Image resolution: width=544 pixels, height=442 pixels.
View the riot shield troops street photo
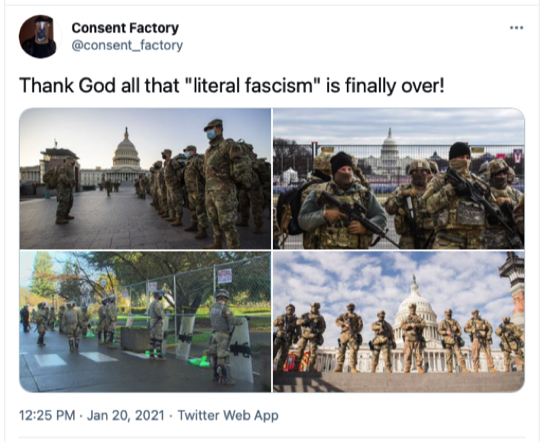pos(145,322)
